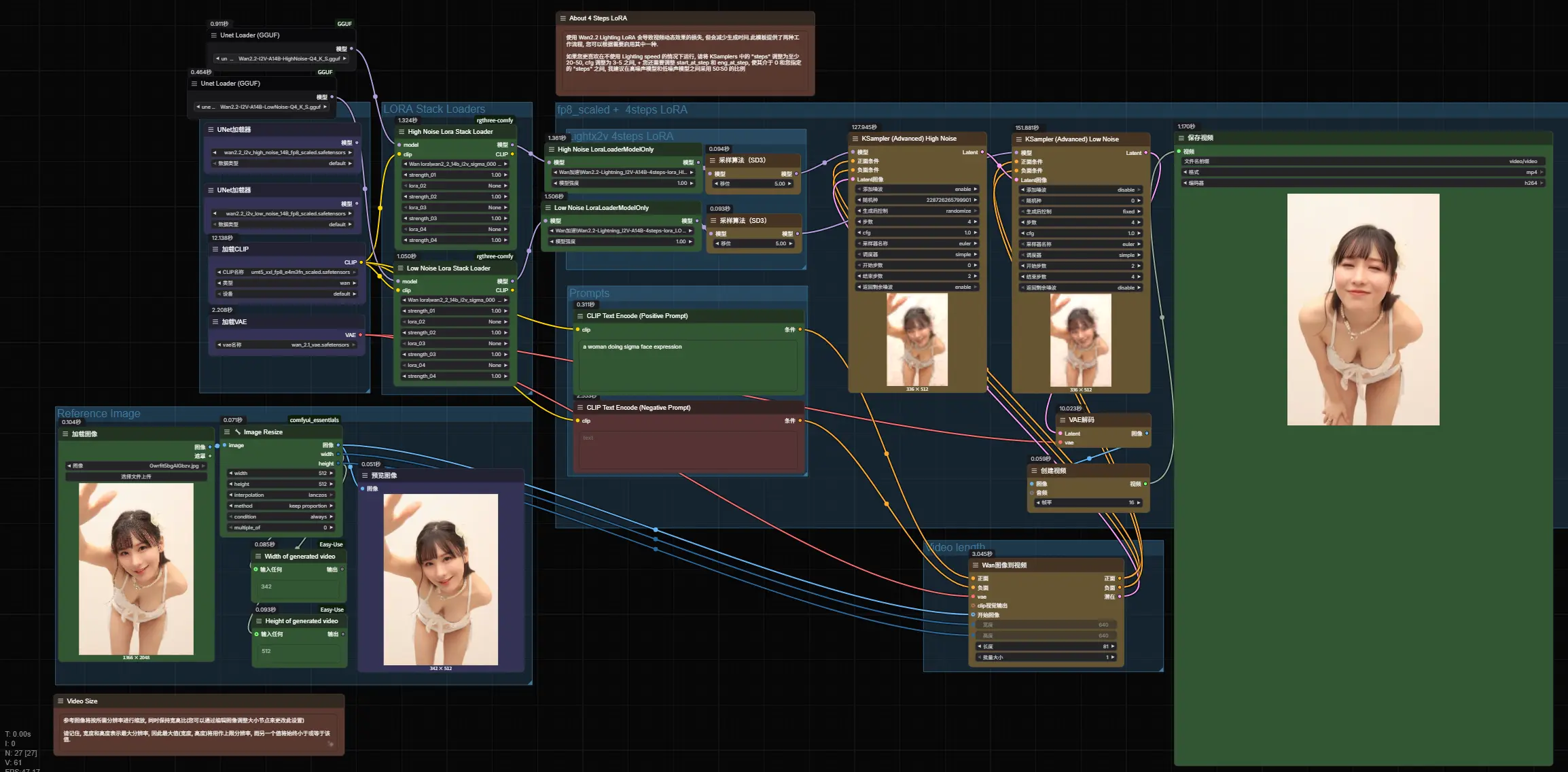This screenshot has height=772, width=1568.
Task: Click menu icon of About 4 Steps LoRA note
Action: (x=563, y=18)
